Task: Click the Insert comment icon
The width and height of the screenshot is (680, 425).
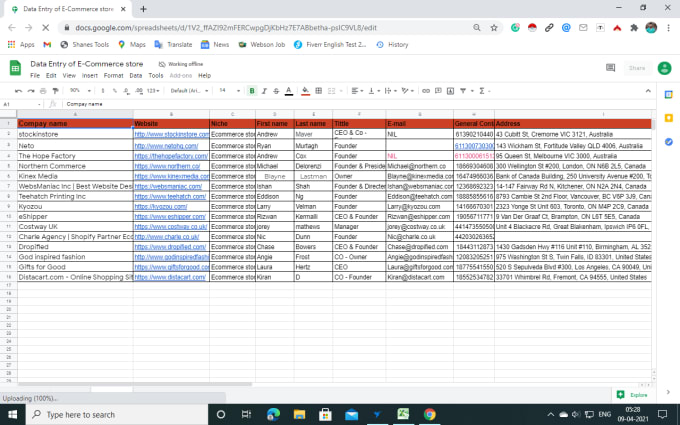Action: pyautogui.click(x=438, y=91)
